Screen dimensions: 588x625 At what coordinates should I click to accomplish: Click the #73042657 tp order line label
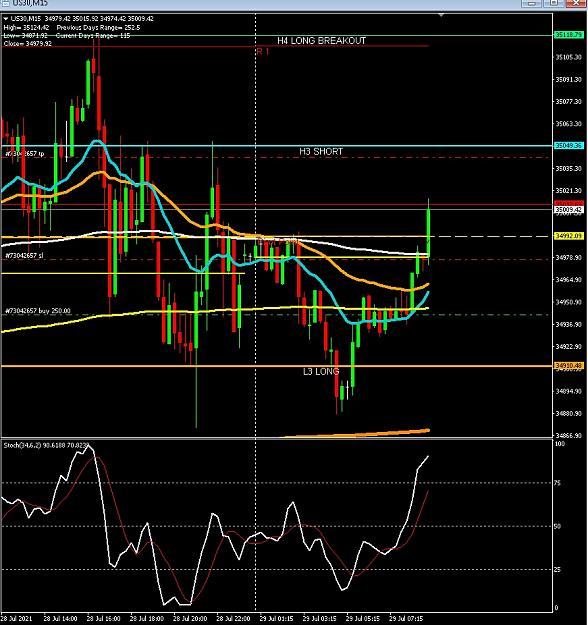pos(25,153)
